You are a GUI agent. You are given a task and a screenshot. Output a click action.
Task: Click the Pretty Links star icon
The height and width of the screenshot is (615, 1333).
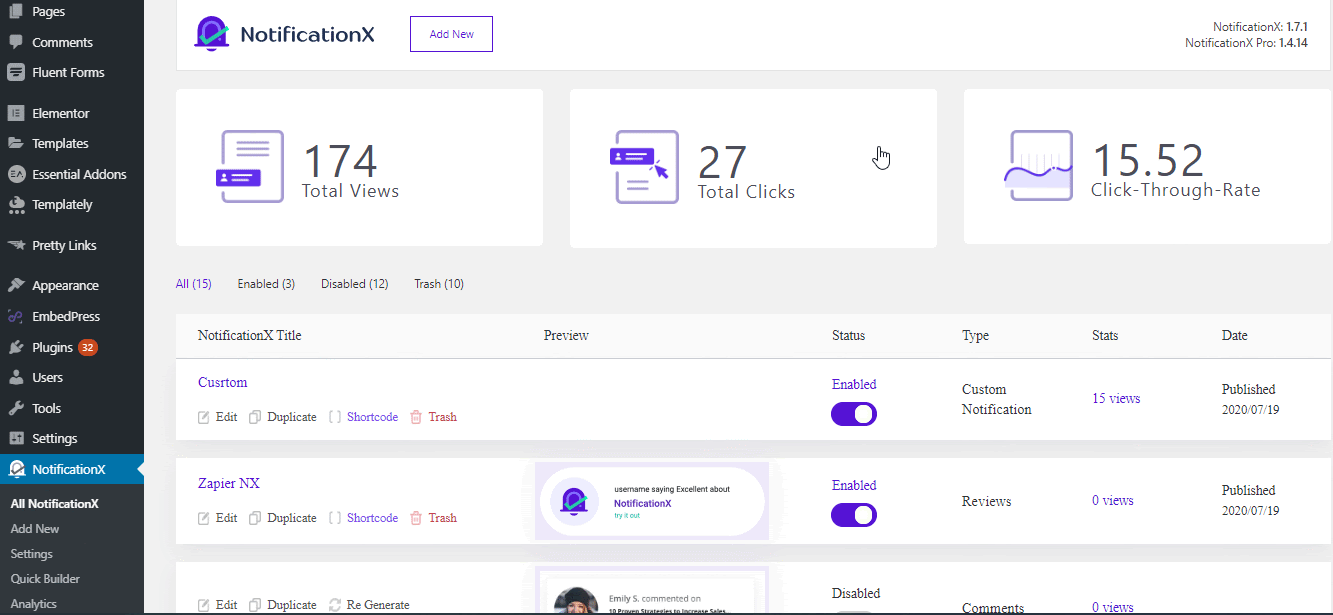pos(16,245)
